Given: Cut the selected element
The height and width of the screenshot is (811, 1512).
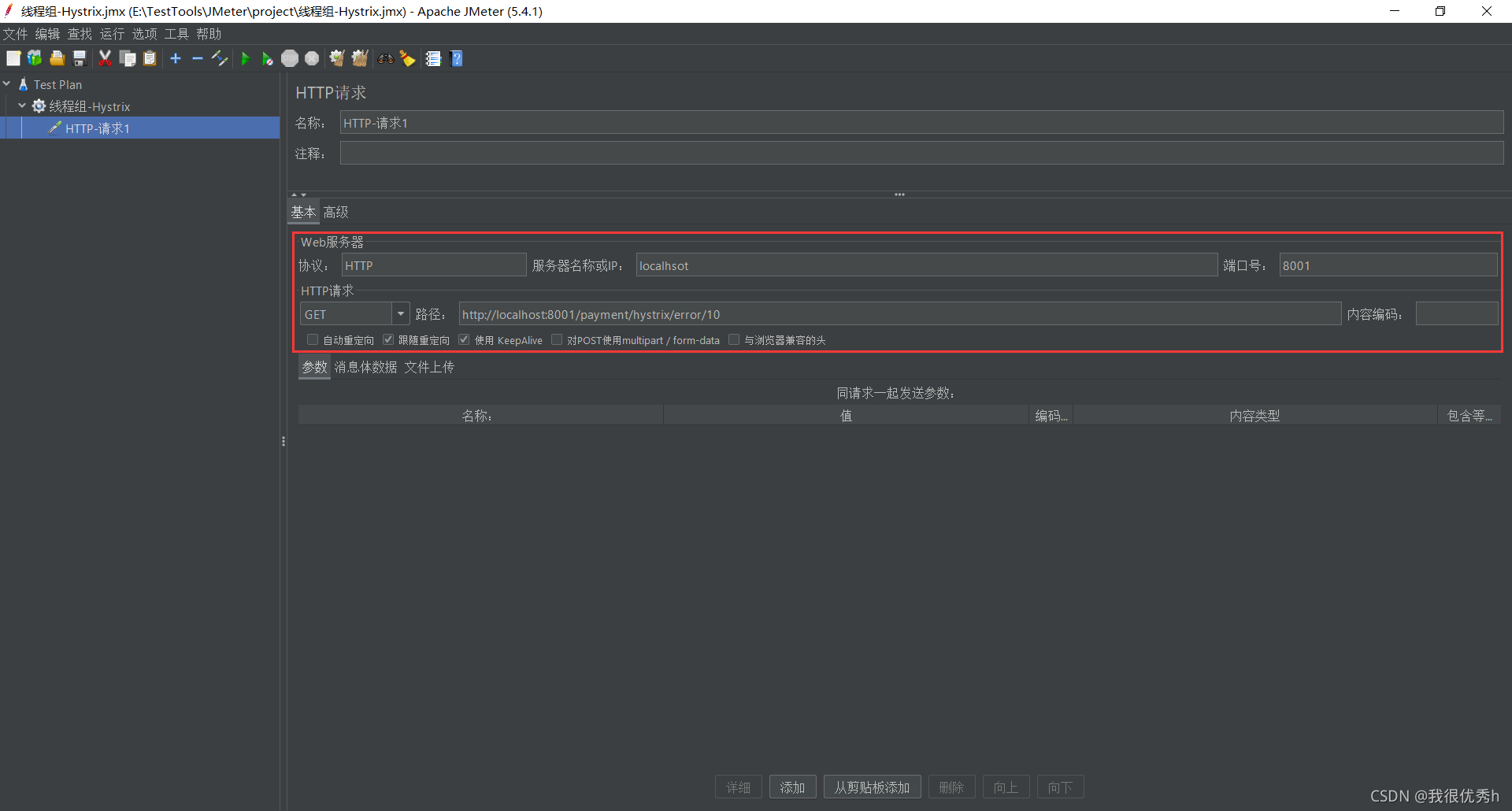Looking at the screenshot, I should (x=105, y=58).
